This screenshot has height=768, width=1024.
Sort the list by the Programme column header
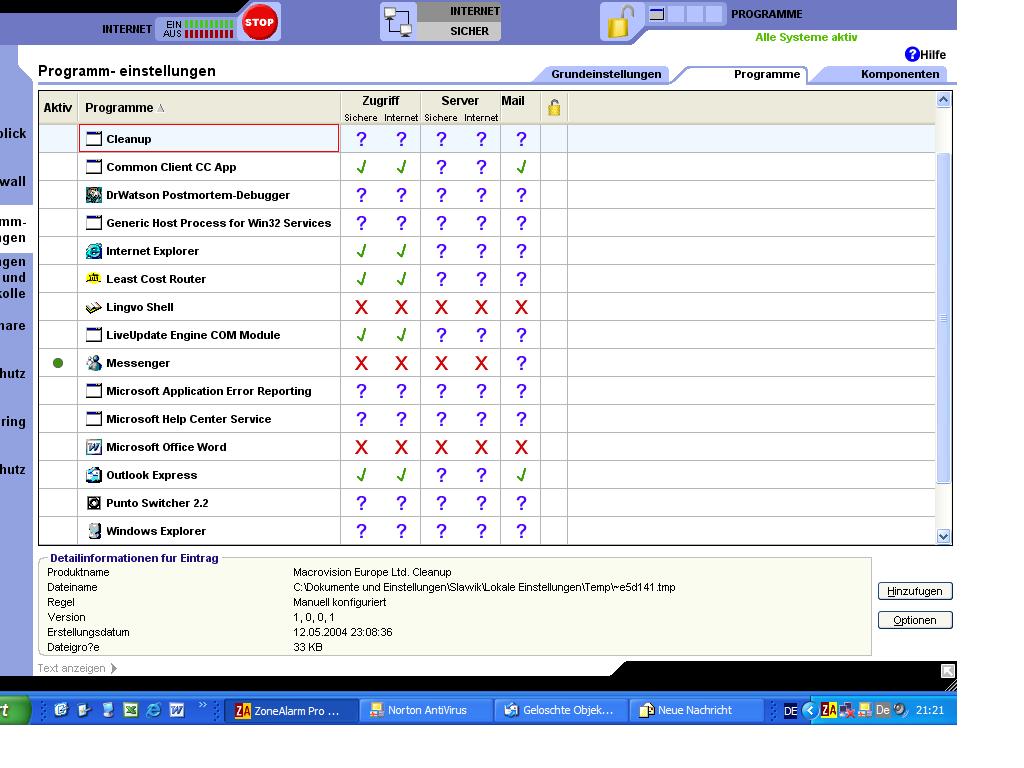pos(209,107)
